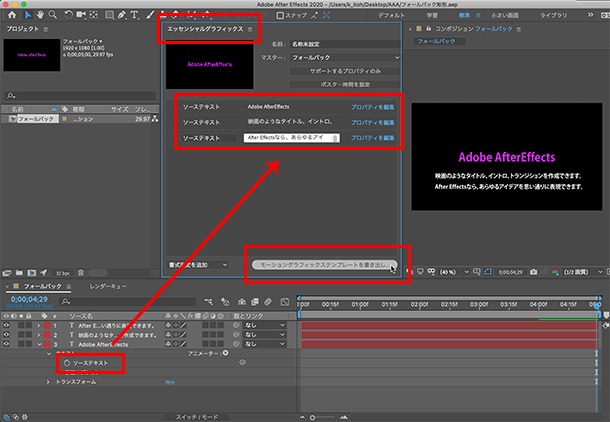Click the モーショングラフィックステンプレートを書き出し button
The image size is (610, 422).
coord(325,265)
